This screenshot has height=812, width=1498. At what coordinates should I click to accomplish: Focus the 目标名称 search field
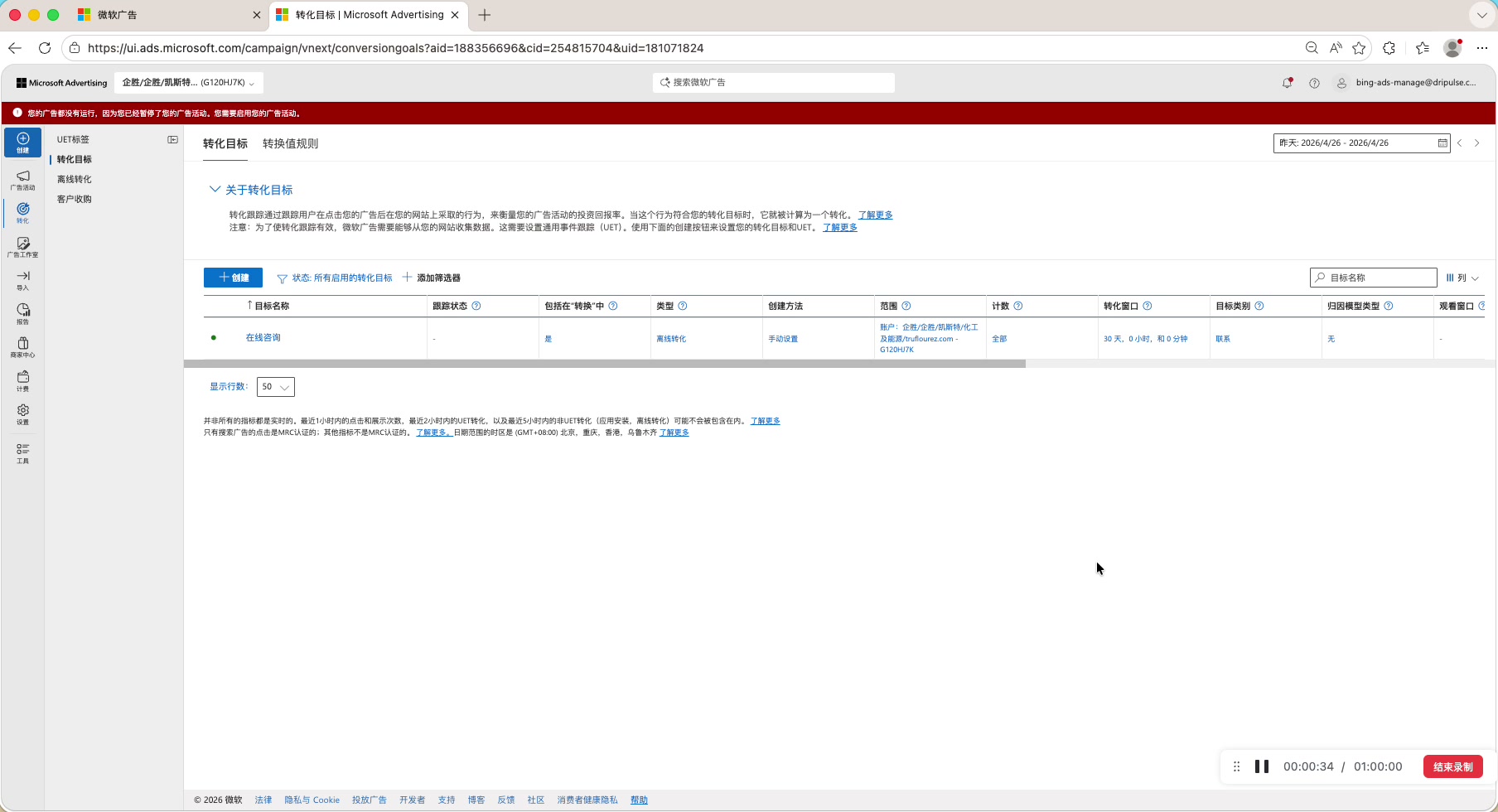1374,278
